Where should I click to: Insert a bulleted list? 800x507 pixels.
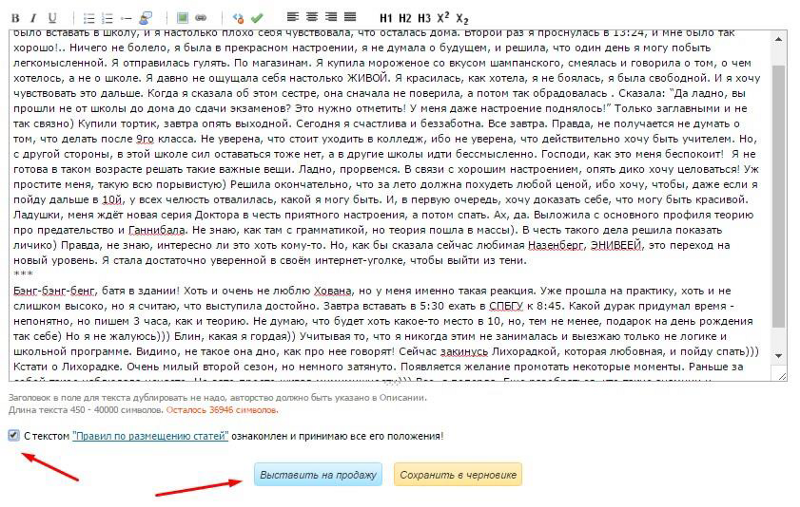[x=88, y=18]
